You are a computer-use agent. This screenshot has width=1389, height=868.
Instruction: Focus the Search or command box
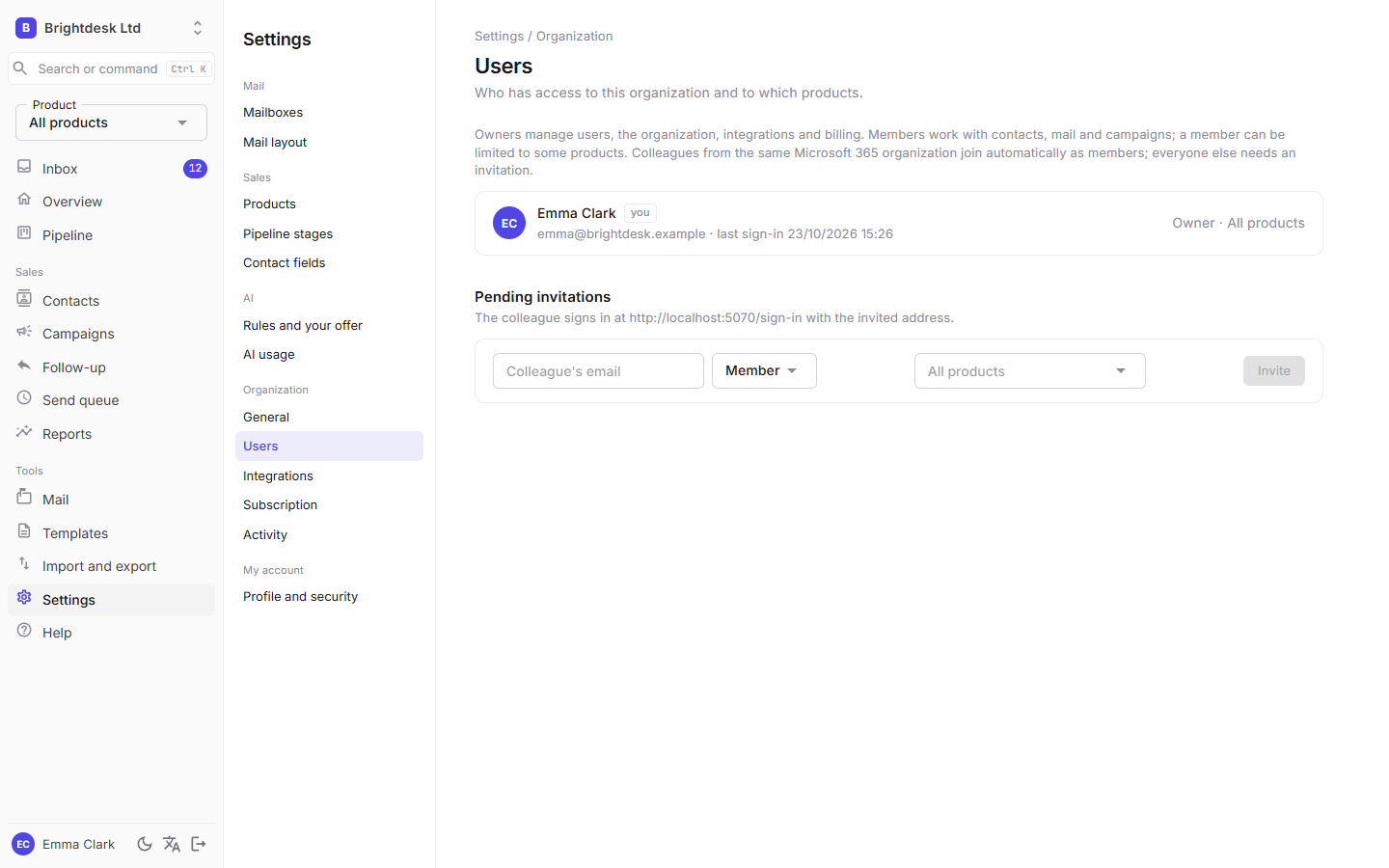pyautogui.click(x=112, y=68)
